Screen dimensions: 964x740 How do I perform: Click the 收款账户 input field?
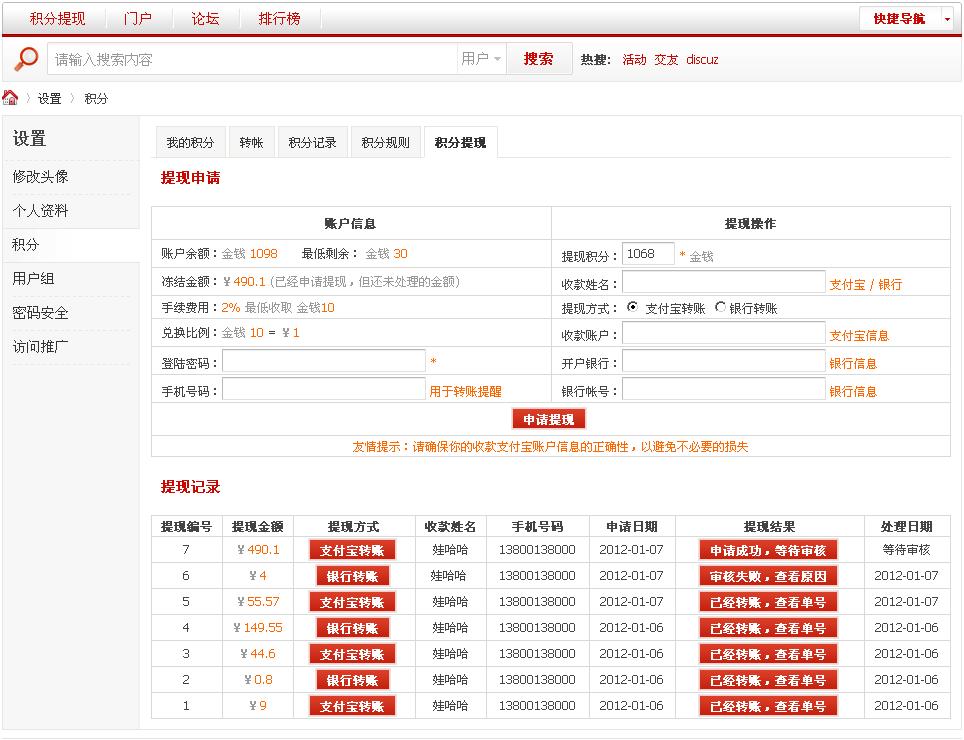tap(724, 334)
